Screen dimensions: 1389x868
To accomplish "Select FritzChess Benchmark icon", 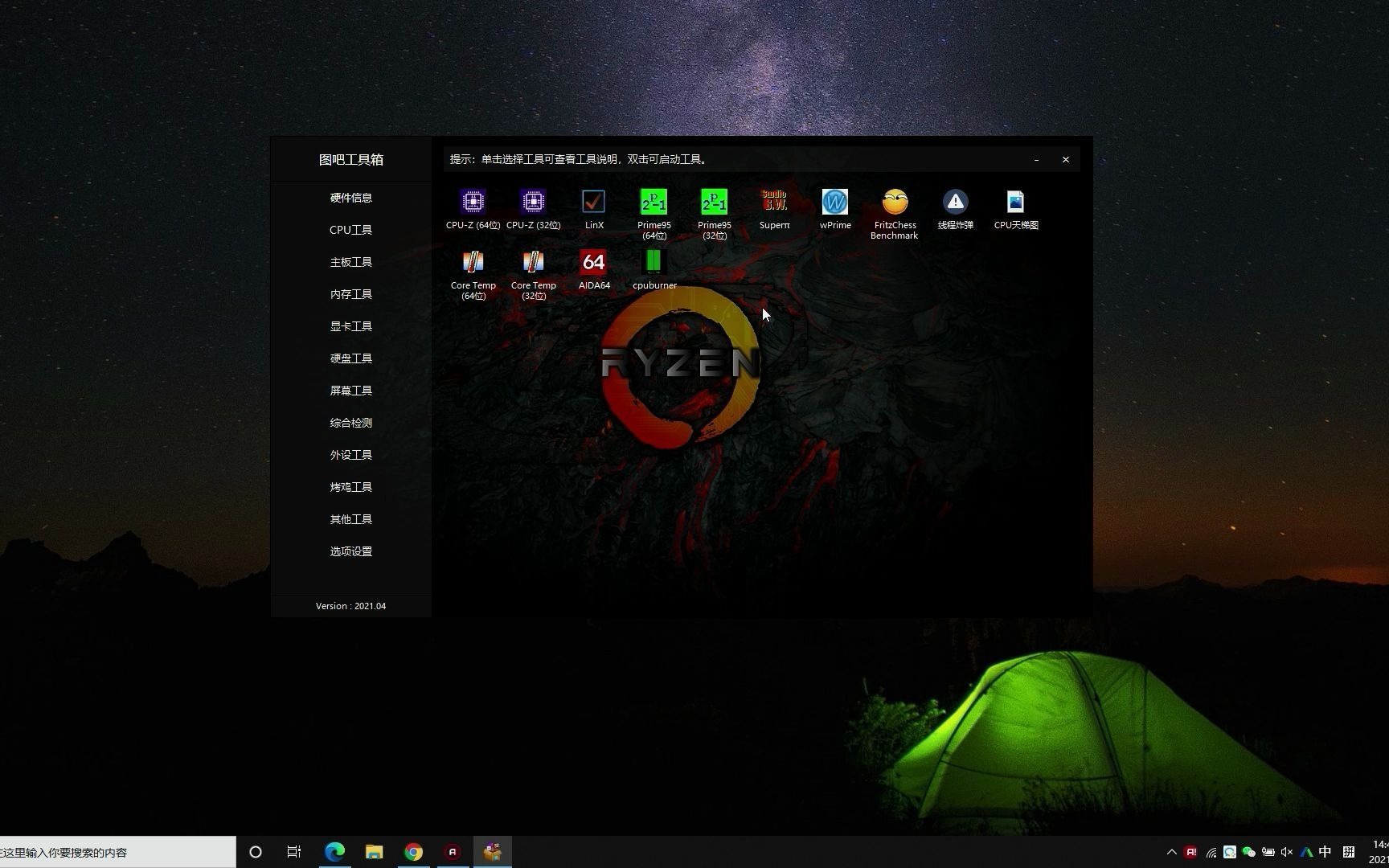I will [x=895, y=201].
